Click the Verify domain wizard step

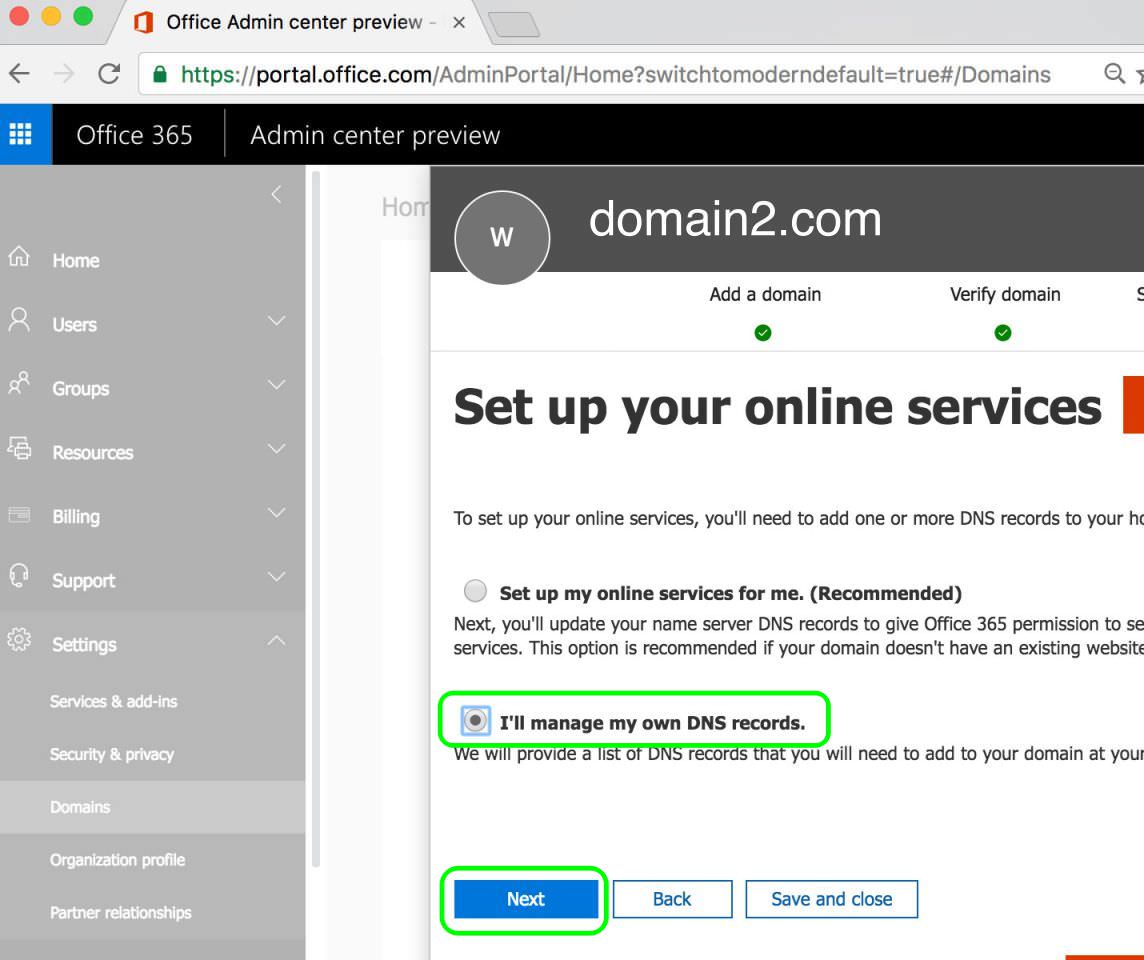click(x=1005, y=294)
